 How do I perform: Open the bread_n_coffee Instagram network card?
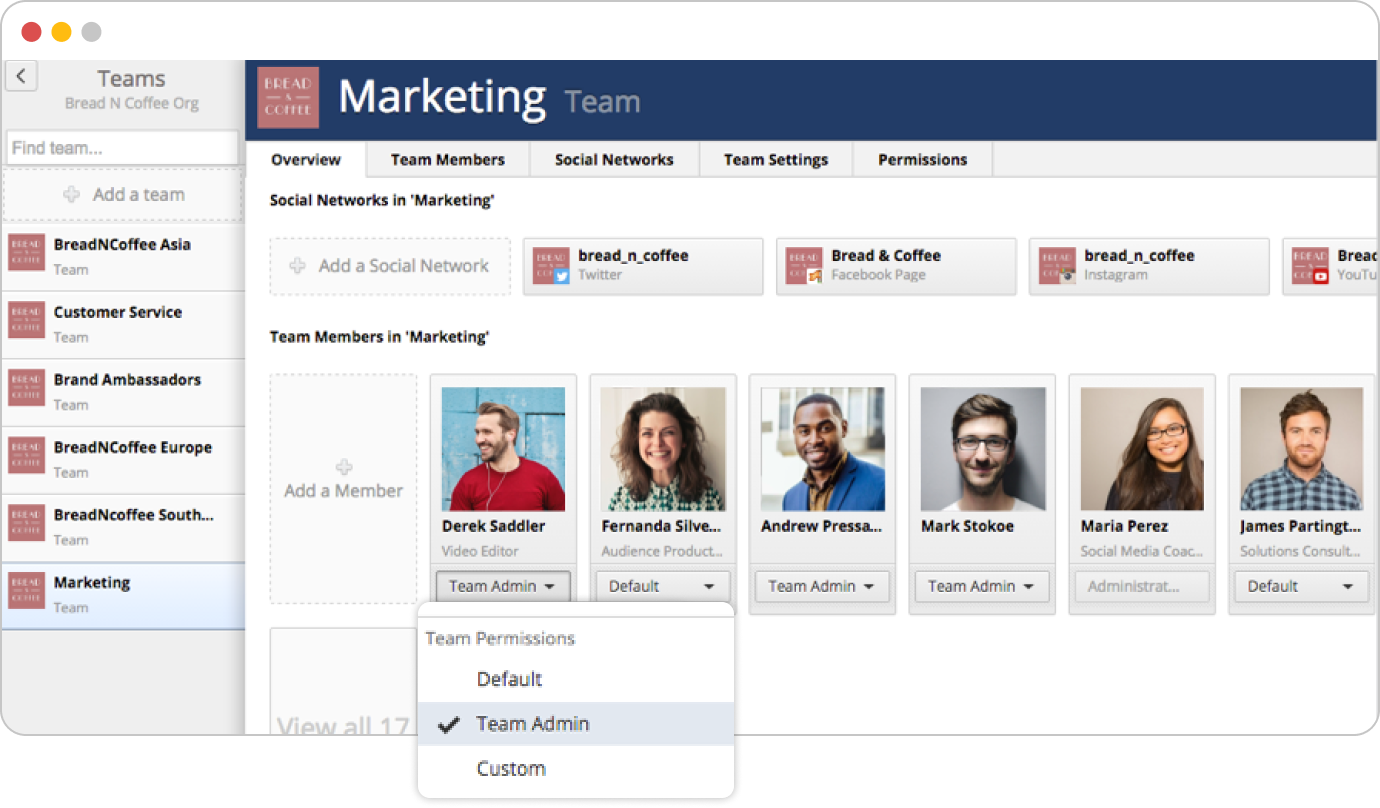(1148, 265)
